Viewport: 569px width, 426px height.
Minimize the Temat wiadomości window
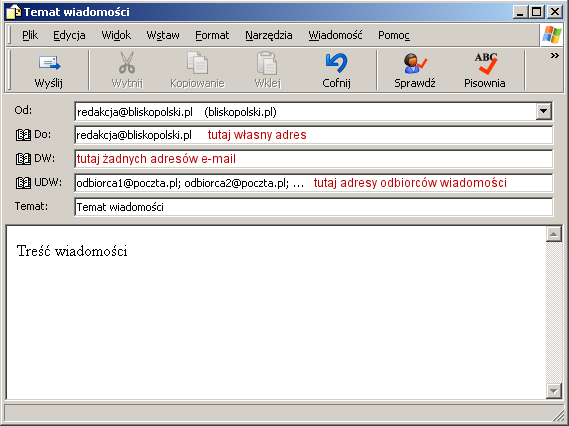pyautogui.click(x=520, y=12)
